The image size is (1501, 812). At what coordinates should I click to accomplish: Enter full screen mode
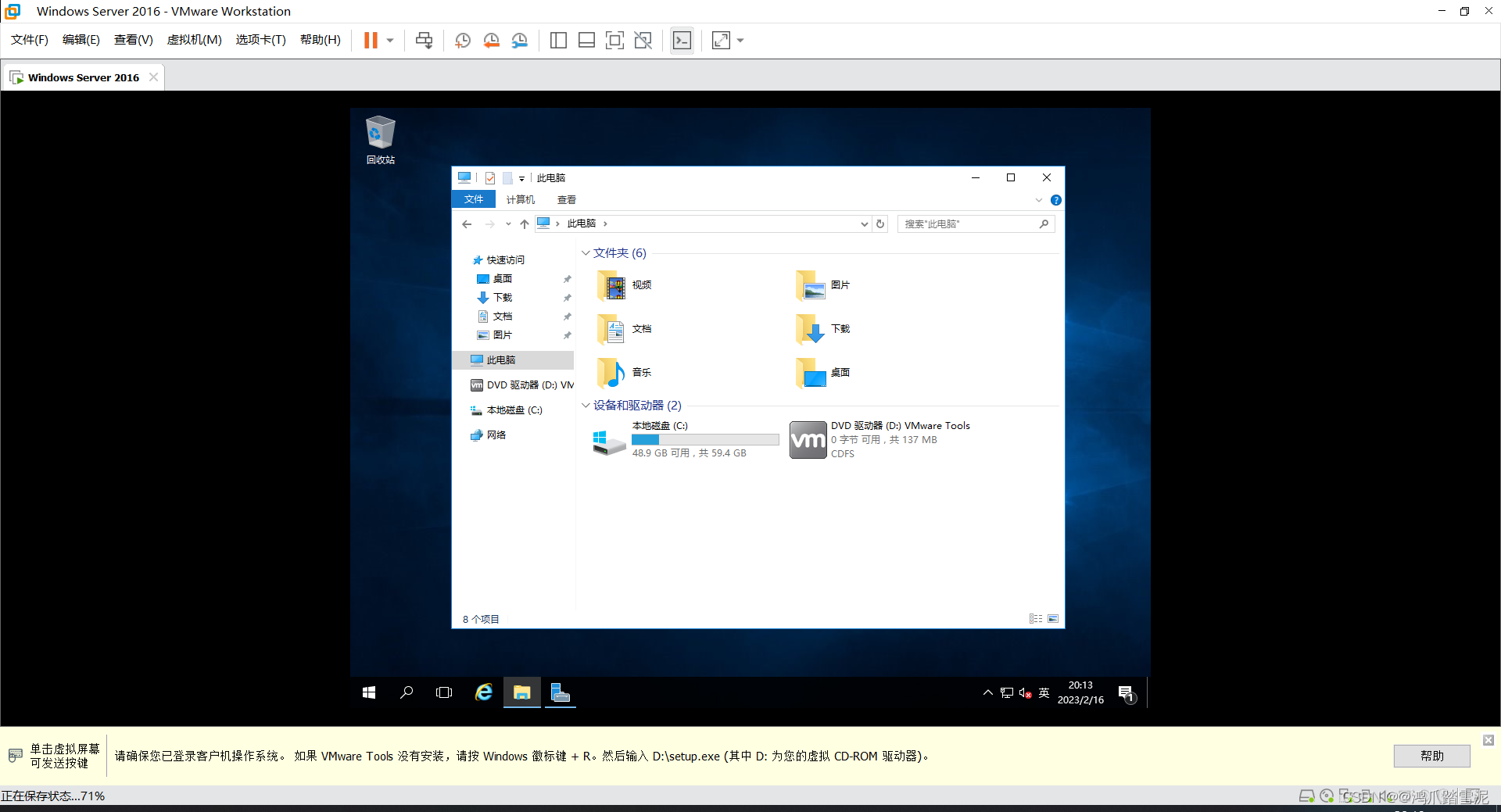(614, 40)
